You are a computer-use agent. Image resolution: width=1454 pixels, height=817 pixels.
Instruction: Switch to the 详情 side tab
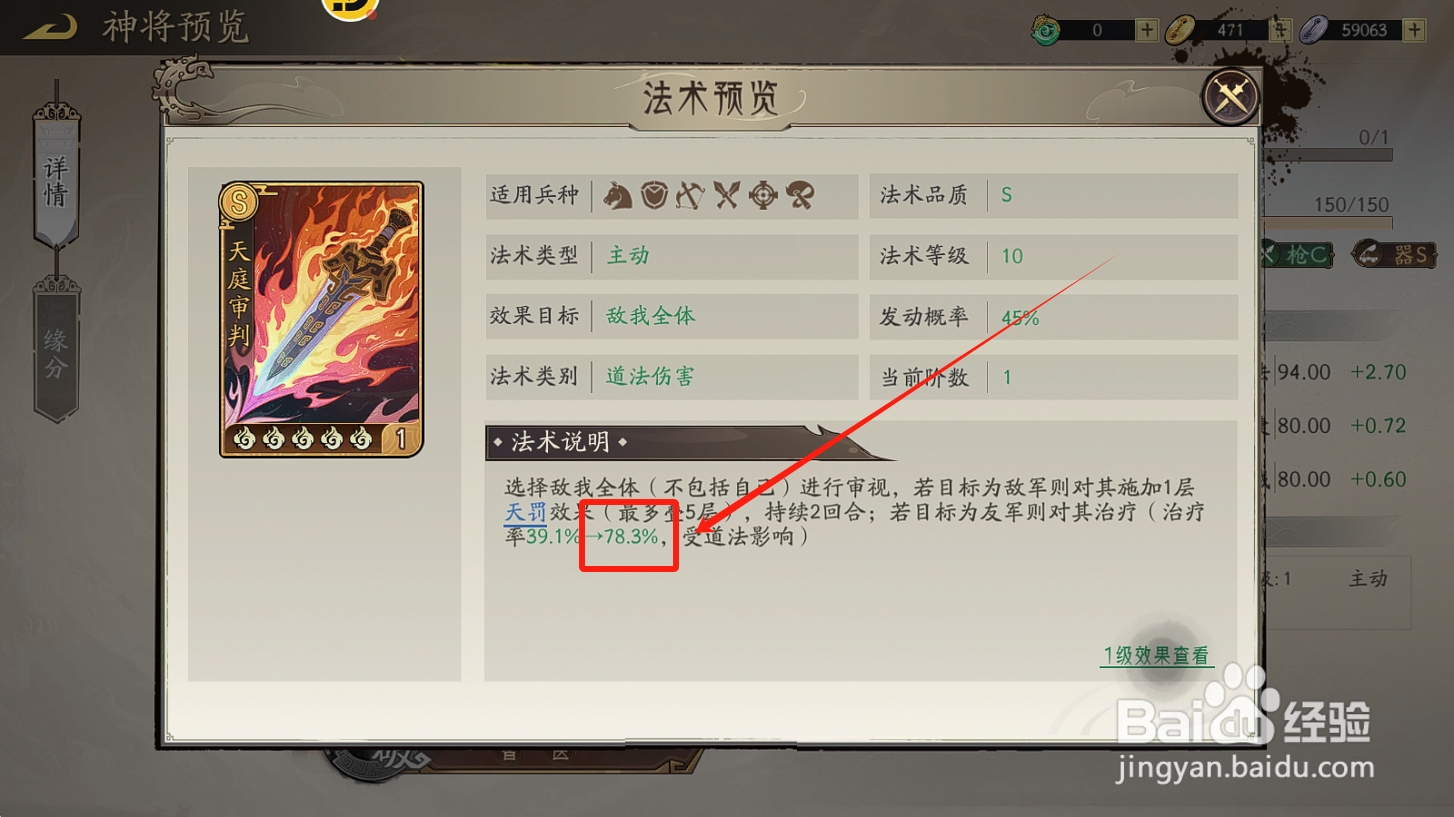pos(56,180)
